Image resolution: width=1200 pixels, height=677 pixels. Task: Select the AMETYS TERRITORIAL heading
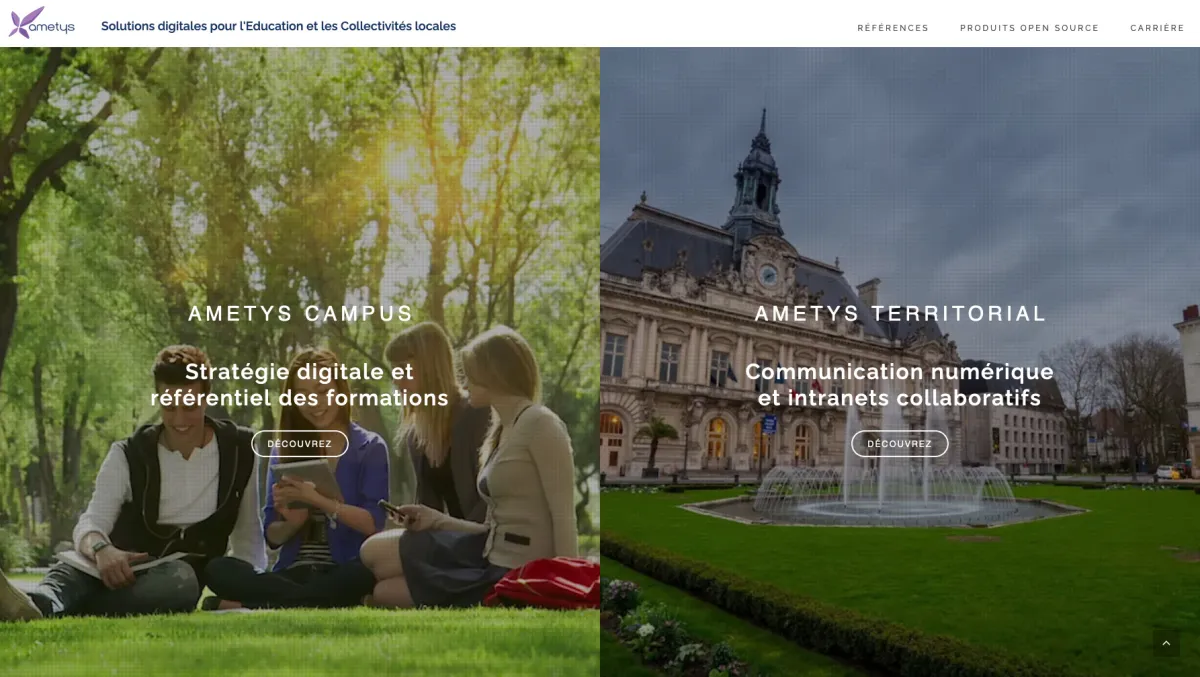pos(900,313)
